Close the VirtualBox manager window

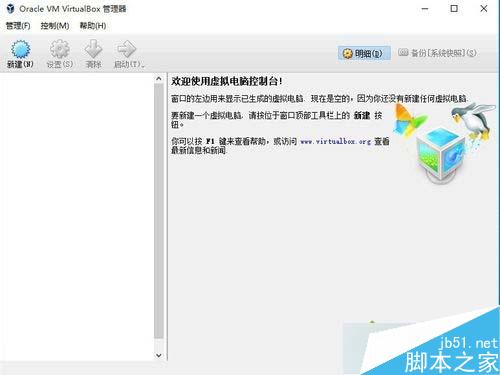(x=484, y=9)
